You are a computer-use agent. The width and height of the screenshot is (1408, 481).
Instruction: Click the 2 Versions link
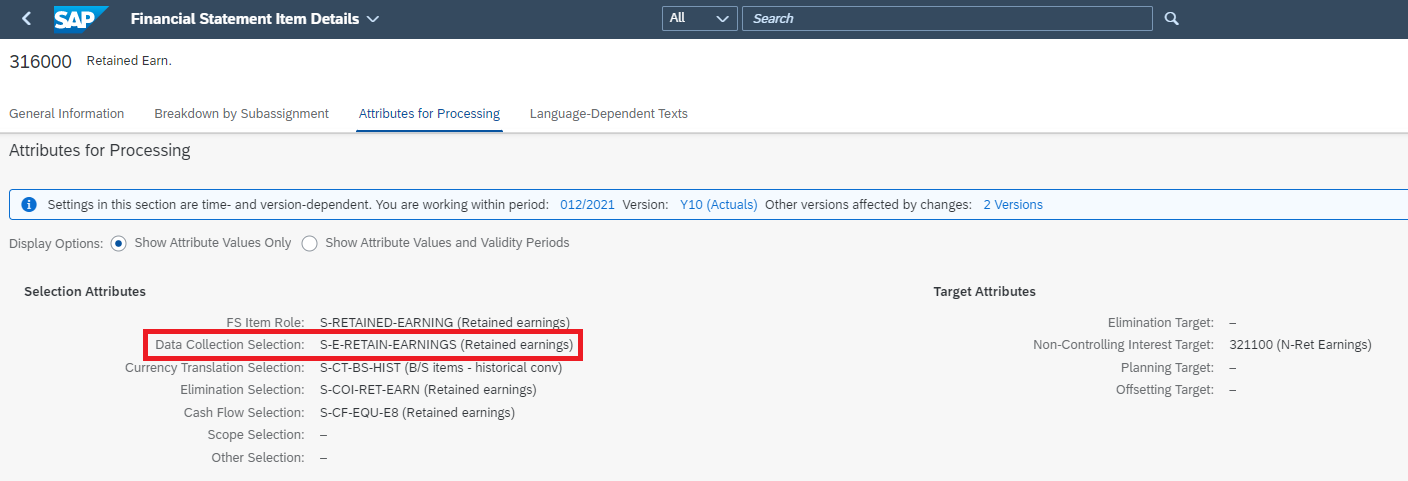click(x=1012, y=205)
